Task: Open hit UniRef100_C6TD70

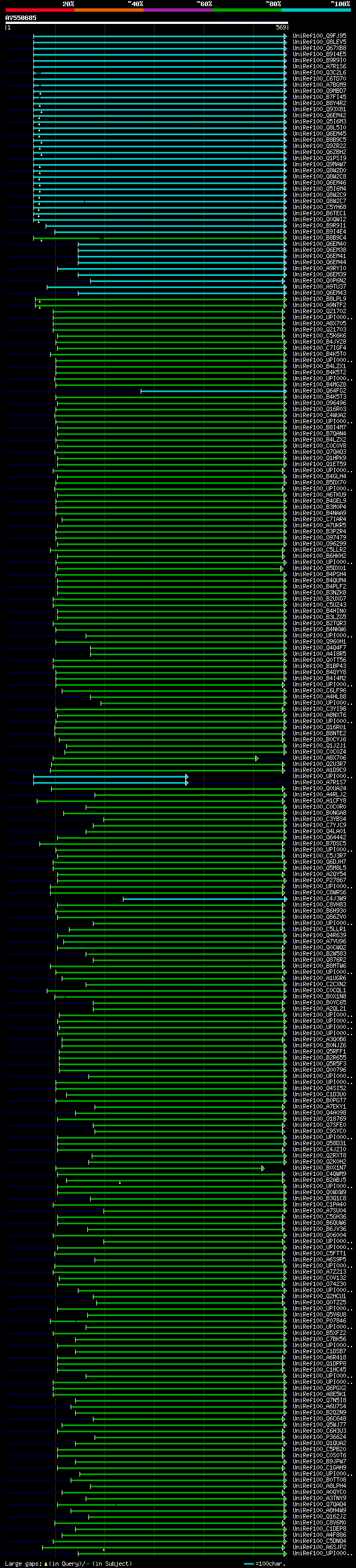Action: click(319, 78)
